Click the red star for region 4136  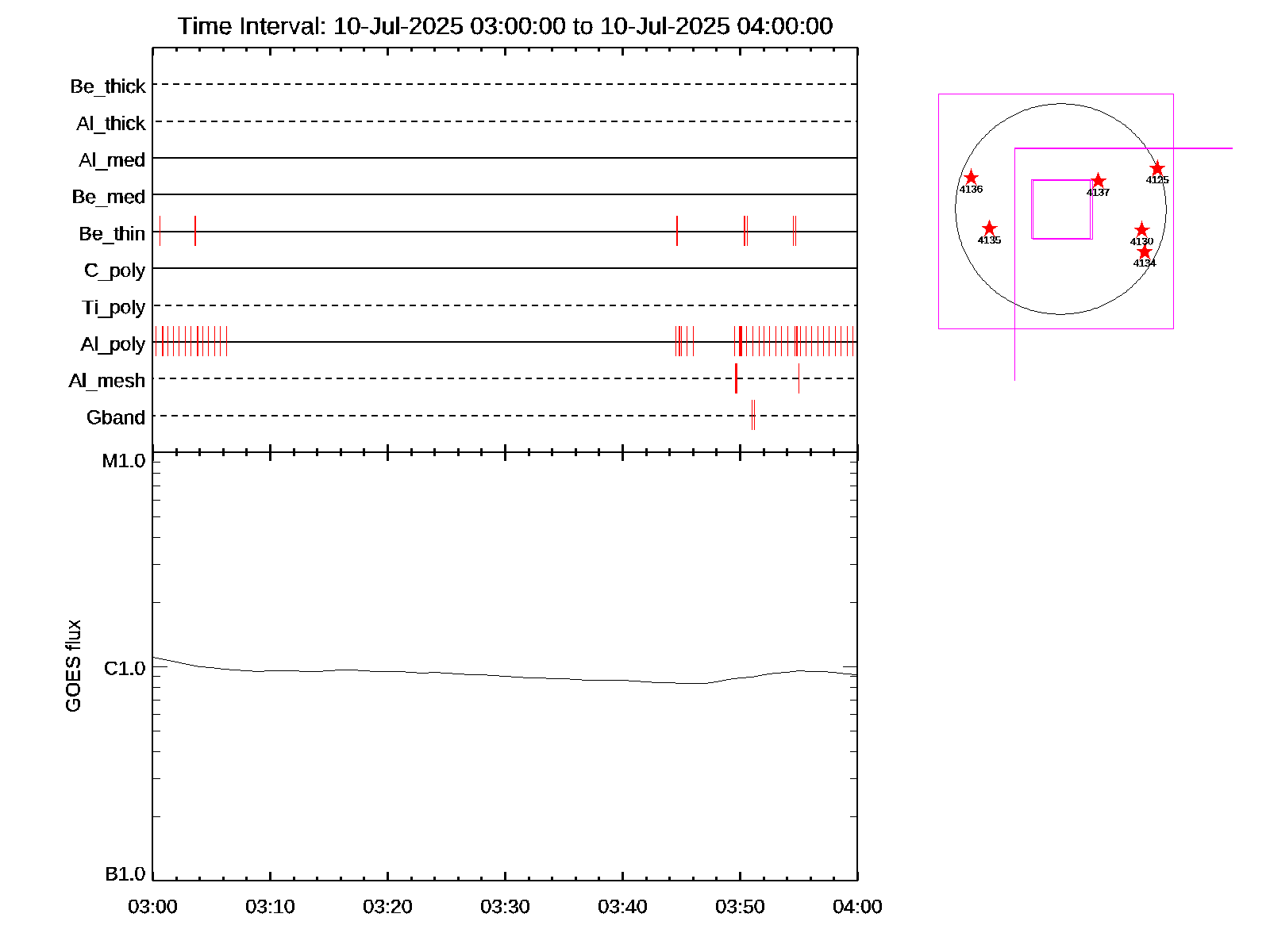[x=970, y=178]
